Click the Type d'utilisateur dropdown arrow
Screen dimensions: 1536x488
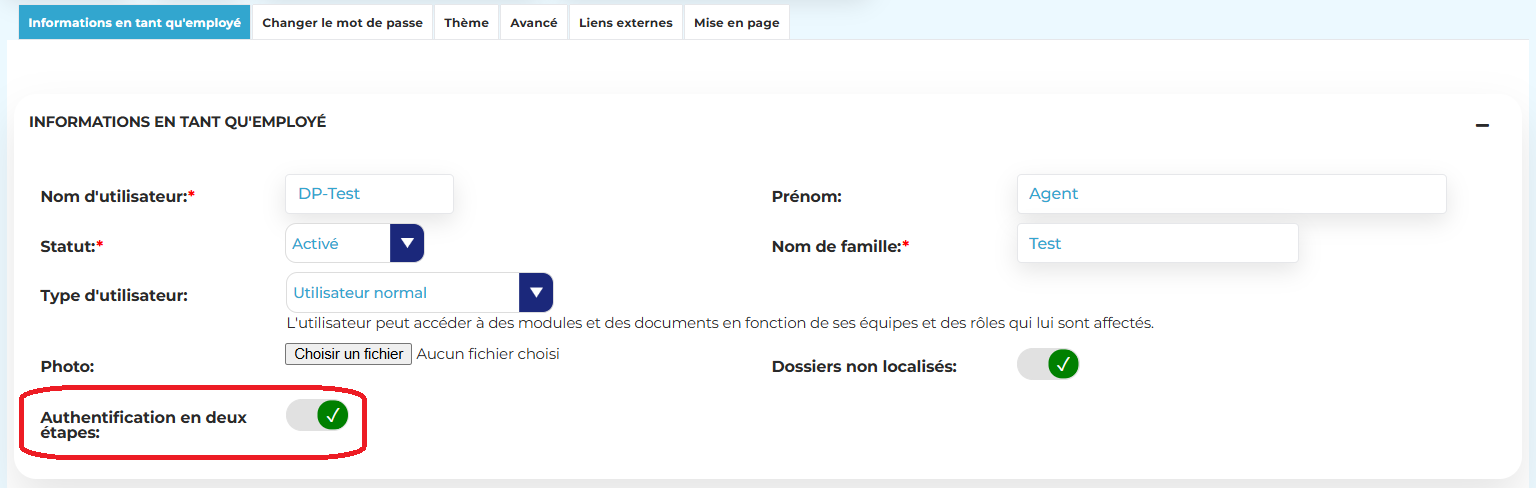[536, 292]
